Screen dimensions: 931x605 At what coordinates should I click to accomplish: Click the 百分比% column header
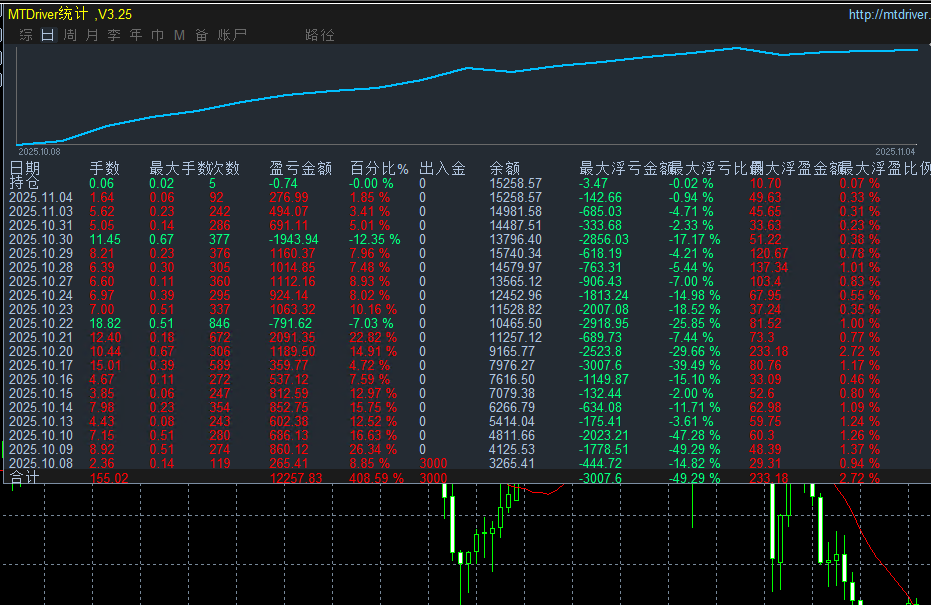click(x=379, y=168)
